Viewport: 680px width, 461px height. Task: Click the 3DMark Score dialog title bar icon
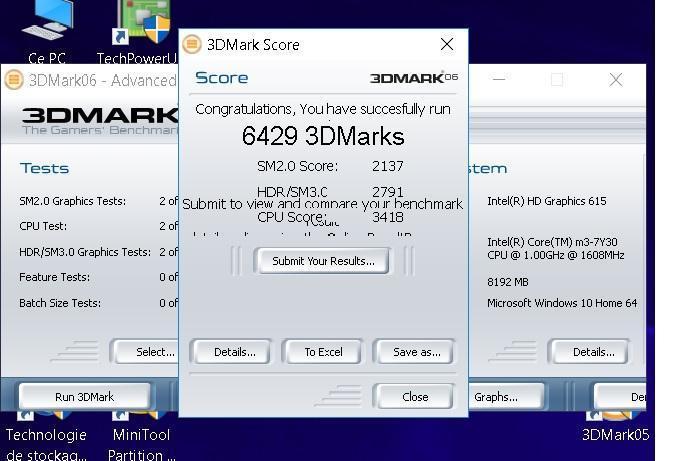192,44
